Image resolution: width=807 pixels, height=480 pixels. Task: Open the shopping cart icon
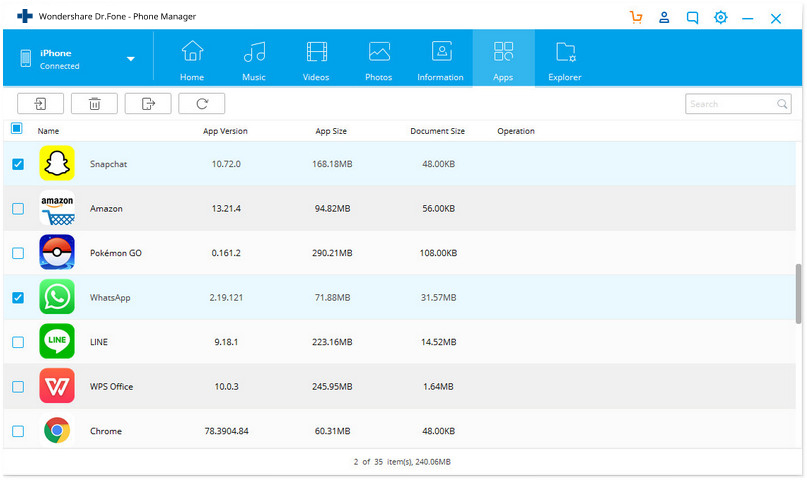coord(636,17)
